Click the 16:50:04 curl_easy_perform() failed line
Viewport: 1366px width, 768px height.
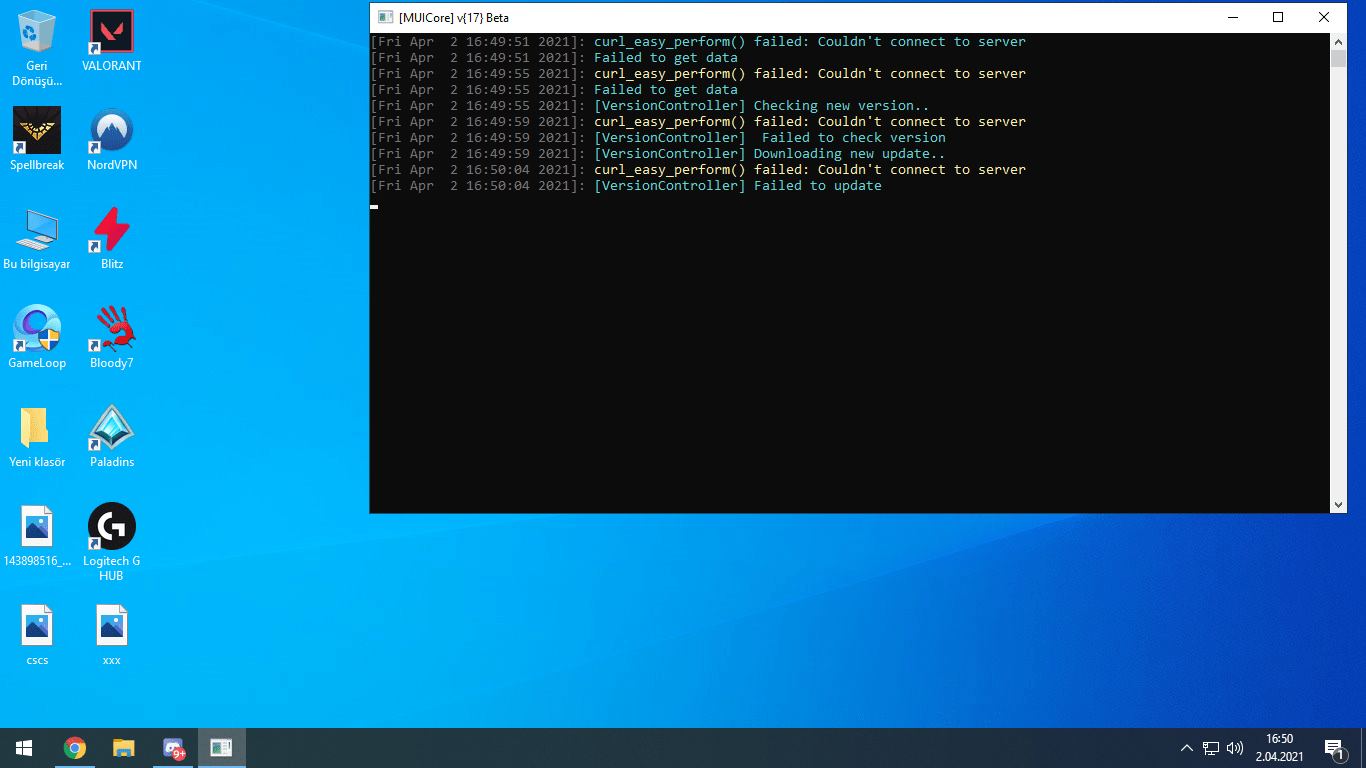coord(698,170)
